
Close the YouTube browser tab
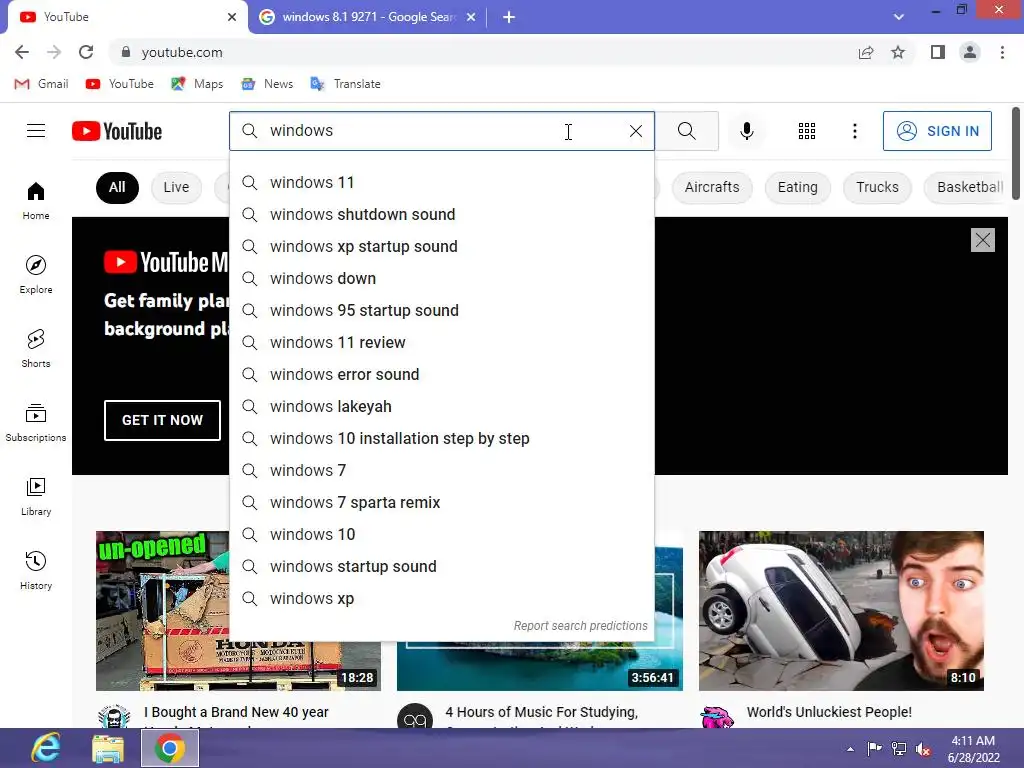click(232, 17)
